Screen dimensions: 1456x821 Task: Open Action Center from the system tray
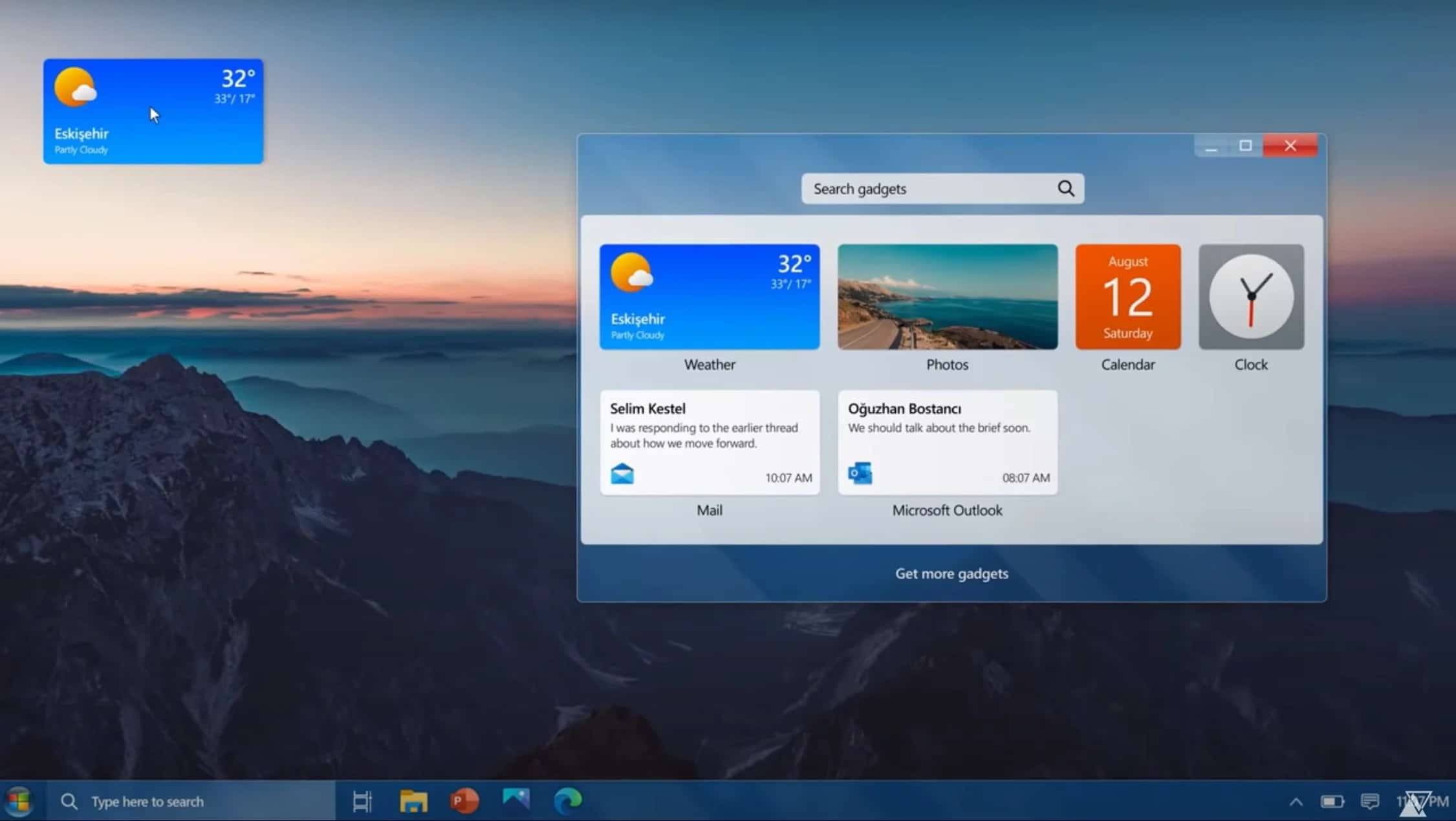[1371, 801]
